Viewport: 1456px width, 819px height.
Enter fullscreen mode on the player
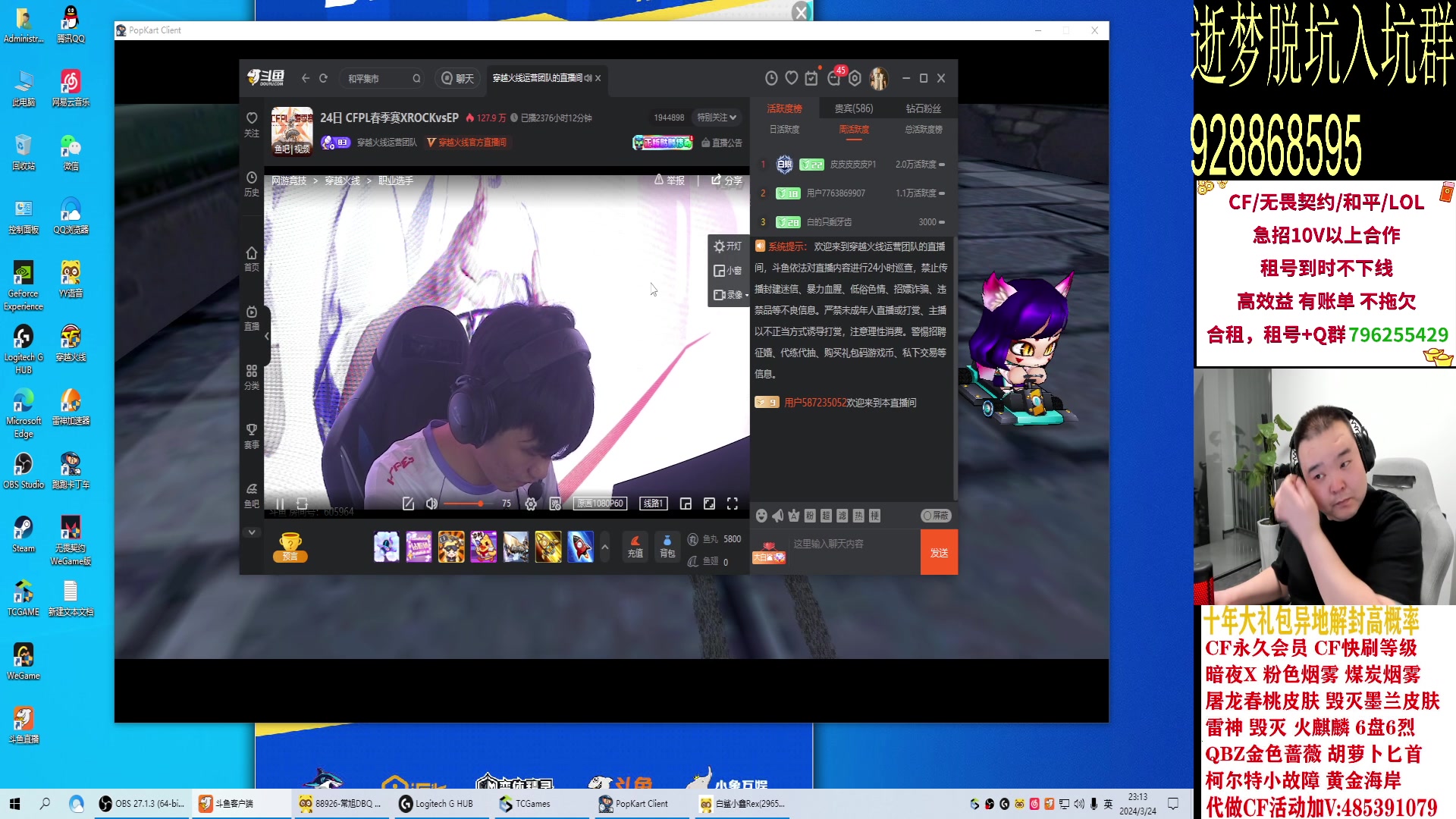(x=733, y=504)
